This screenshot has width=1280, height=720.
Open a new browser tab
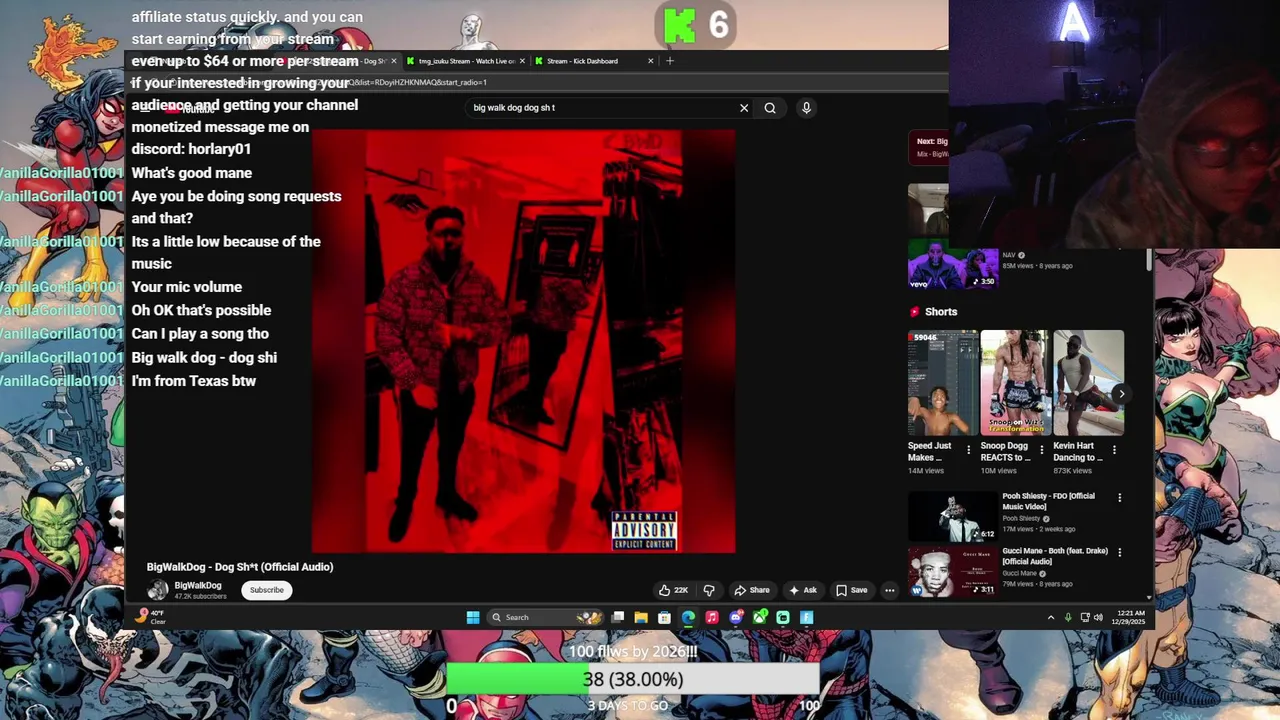click(x=670, y=61)
